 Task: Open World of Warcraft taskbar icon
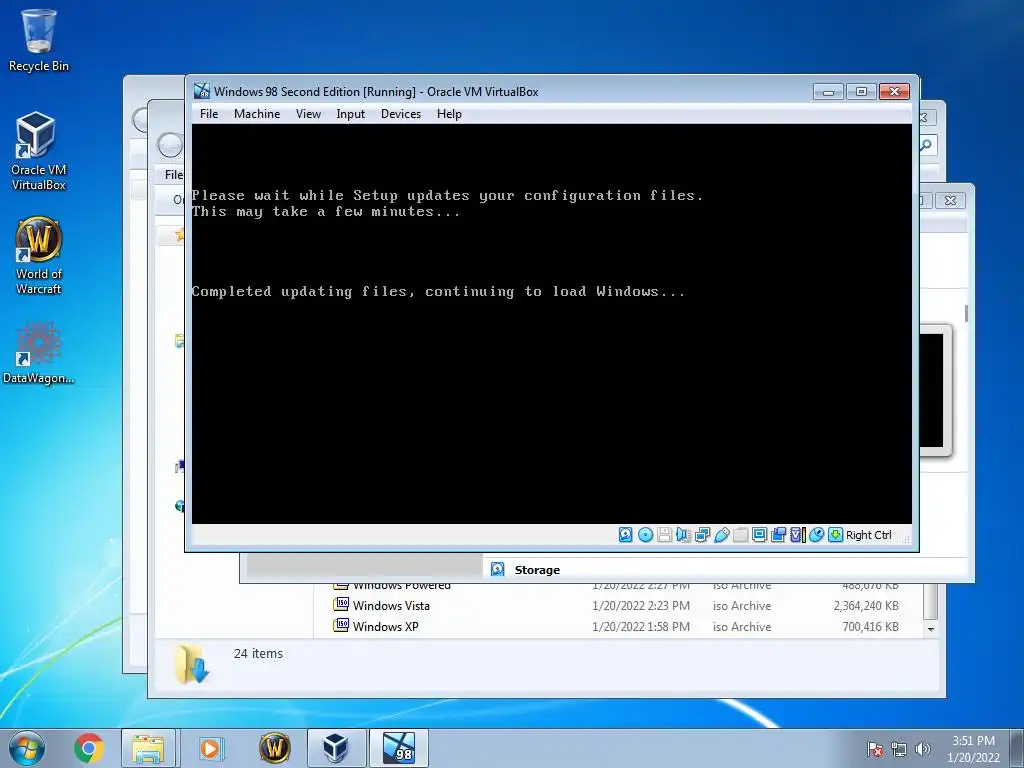tap(274, 748)
